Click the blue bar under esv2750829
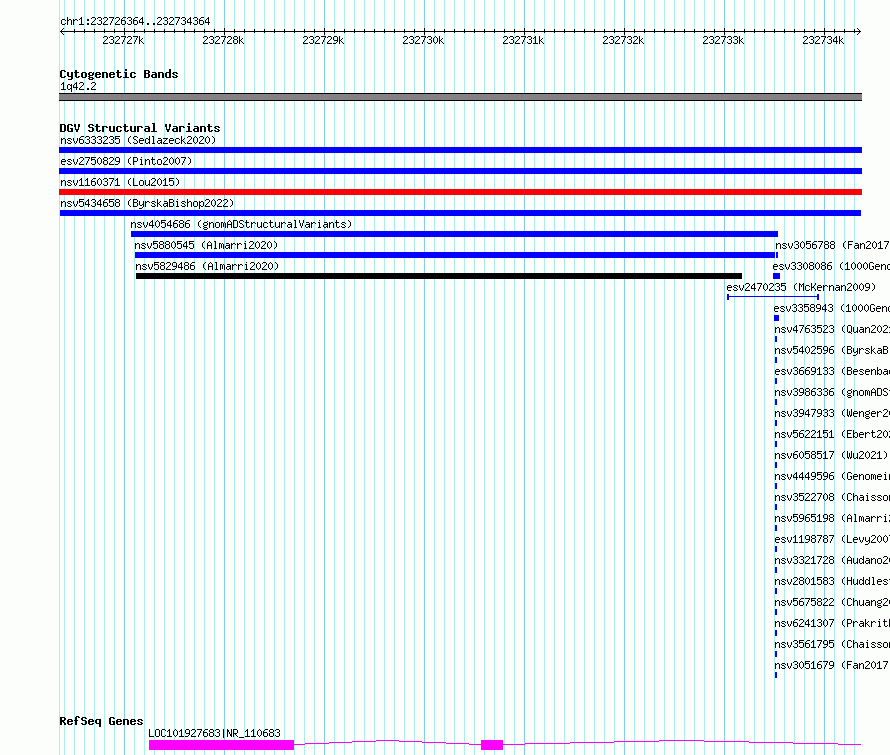 (x=460, y=171)
